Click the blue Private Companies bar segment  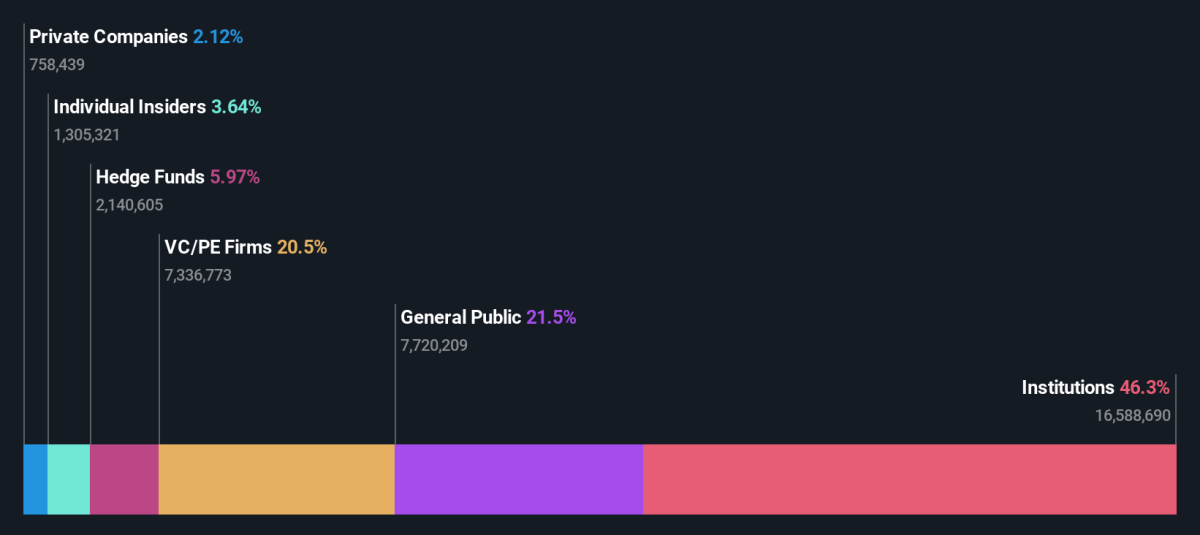pos(35,479)
